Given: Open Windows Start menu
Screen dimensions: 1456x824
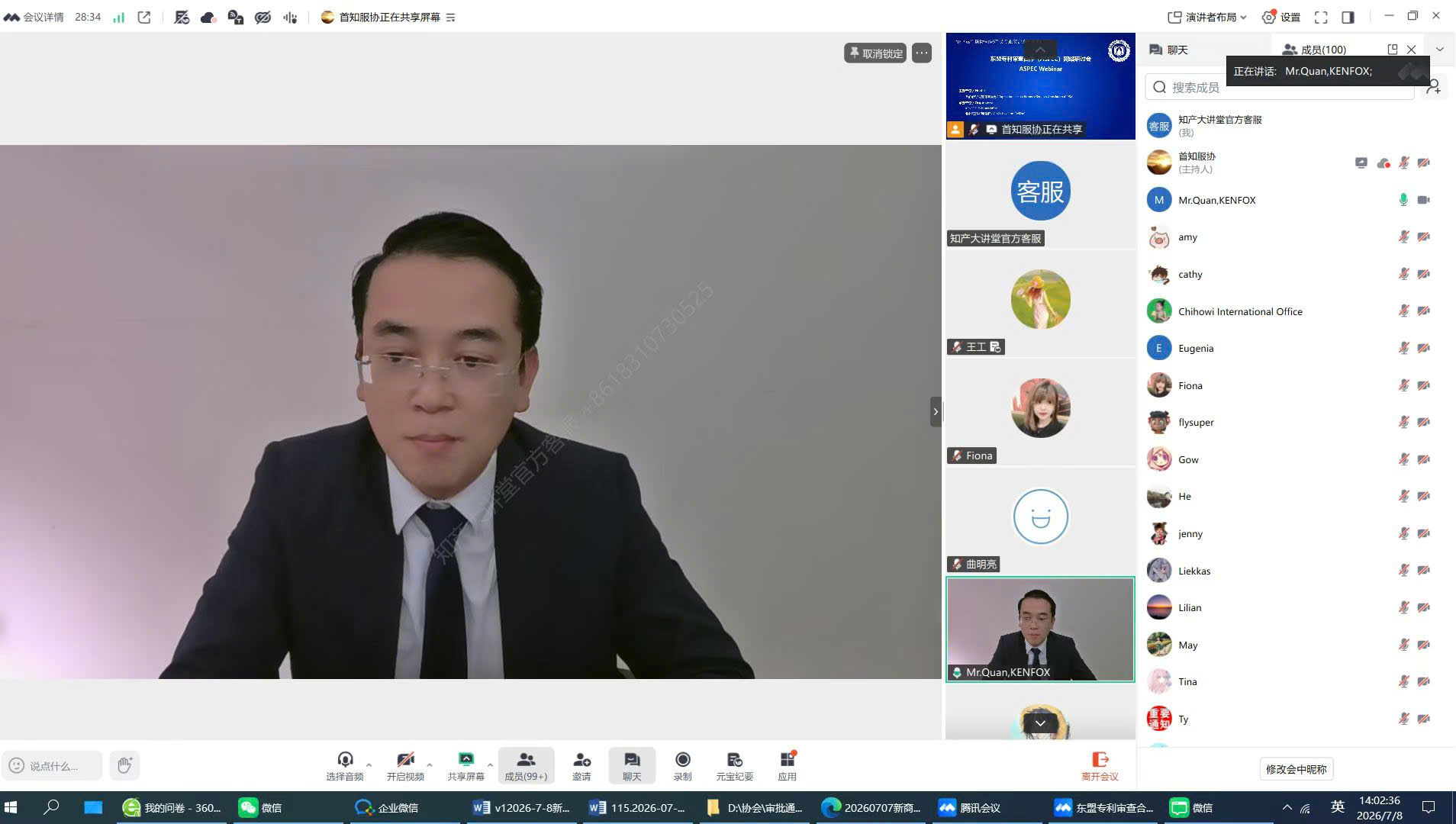Looking at the screenshot, I should click(11, 807).
